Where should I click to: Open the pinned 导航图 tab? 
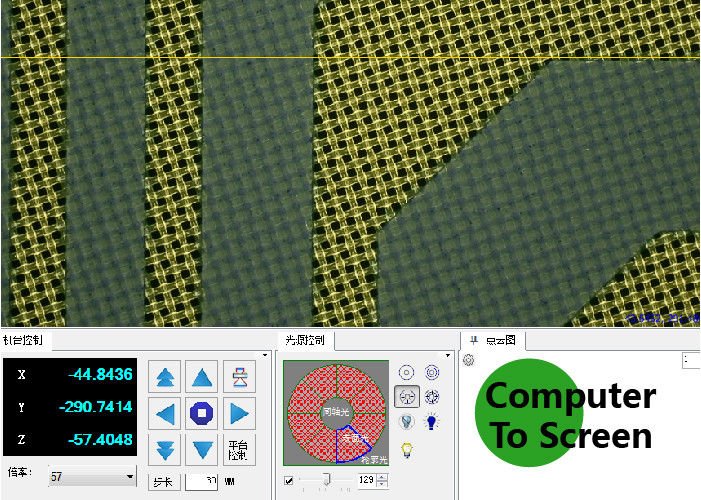(x=492, y=341)
